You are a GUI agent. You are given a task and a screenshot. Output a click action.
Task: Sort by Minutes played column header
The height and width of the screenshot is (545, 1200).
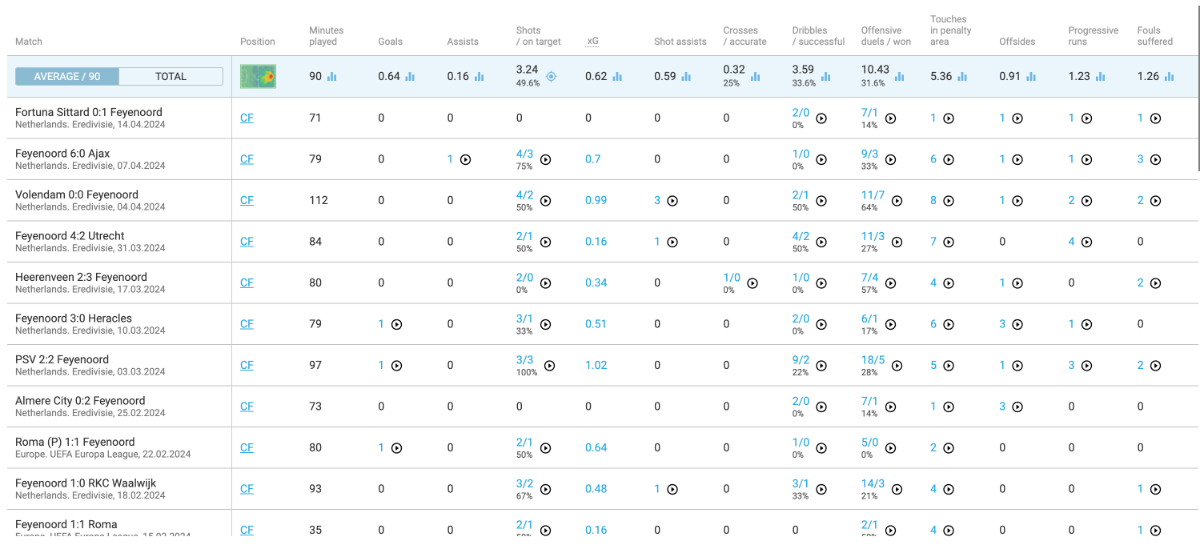click(324, 36)
